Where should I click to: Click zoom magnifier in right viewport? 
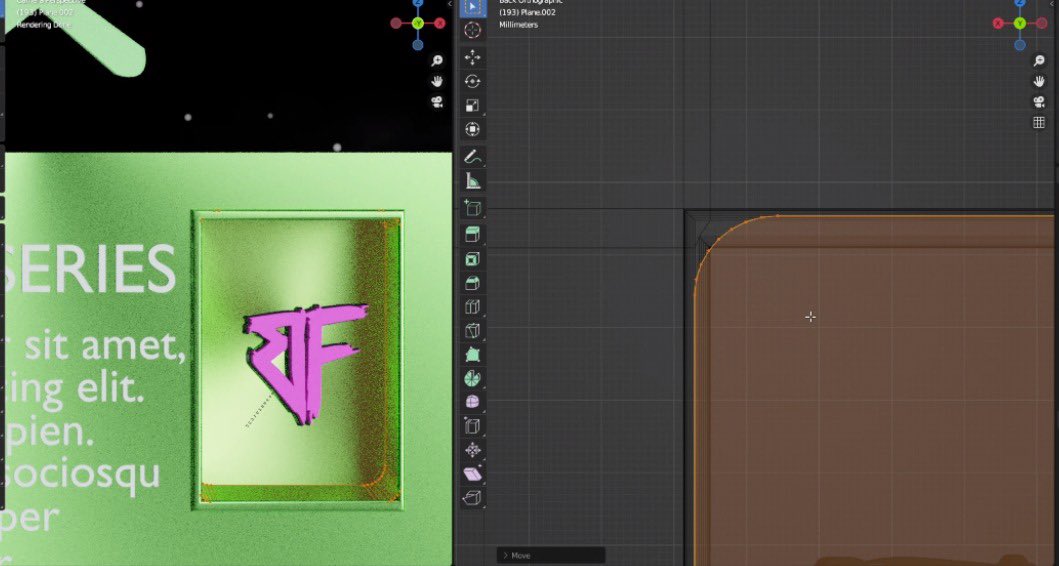1039,61
